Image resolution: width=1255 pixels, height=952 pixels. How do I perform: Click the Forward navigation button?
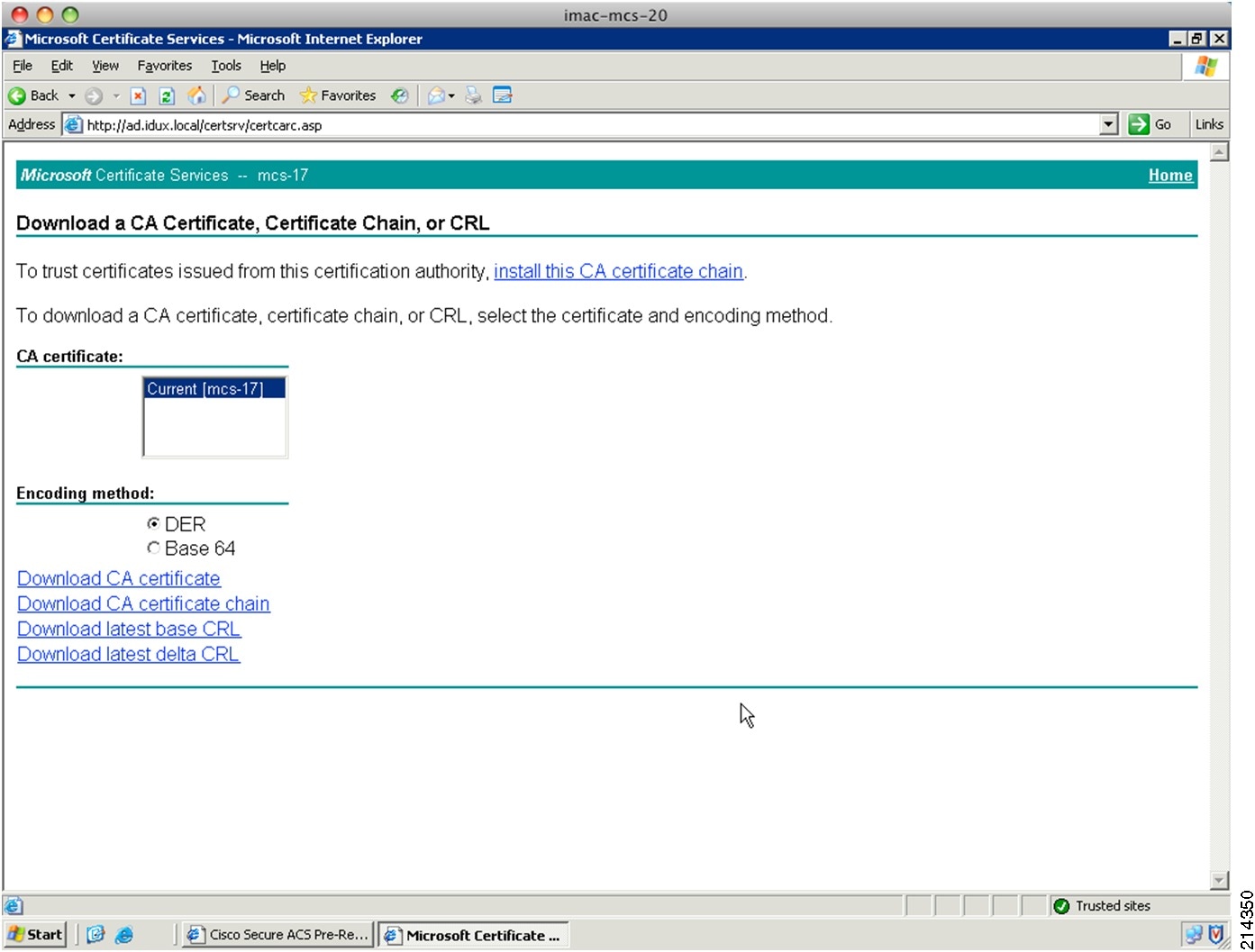click(x=94, y=95)
